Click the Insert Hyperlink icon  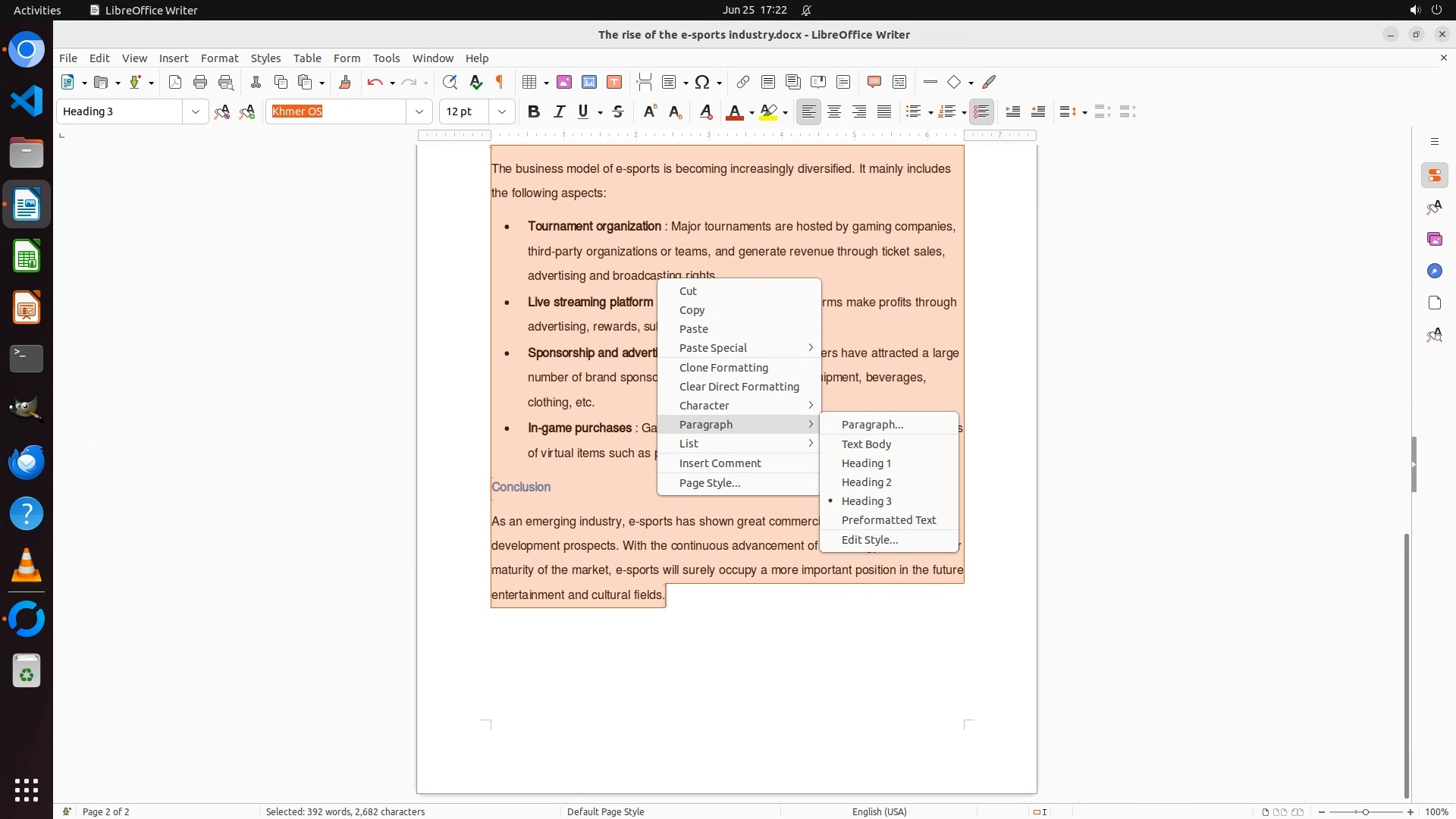click(x=743, y=82)
